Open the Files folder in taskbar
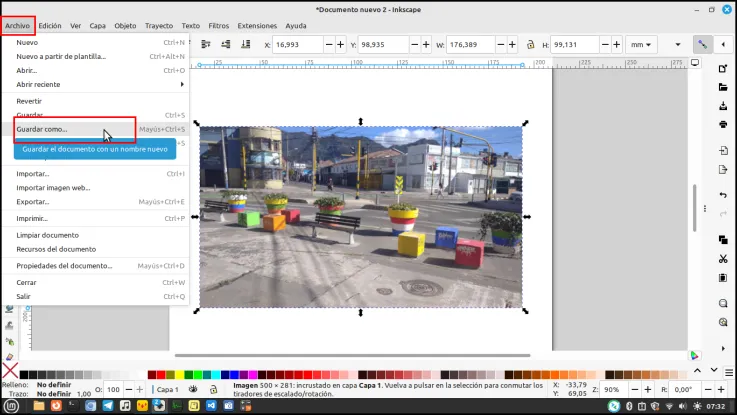 39,406
